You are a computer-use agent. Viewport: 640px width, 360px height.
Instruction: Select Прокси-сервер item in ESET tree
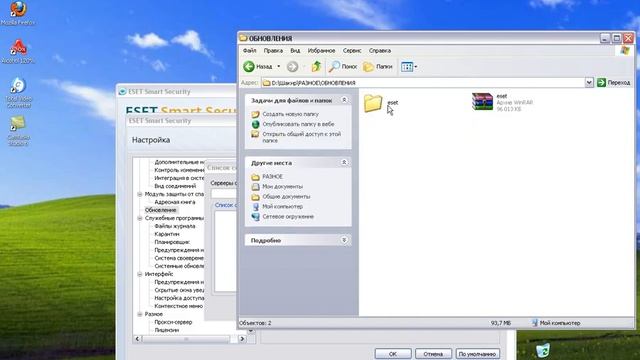click(x=173, y=322)
